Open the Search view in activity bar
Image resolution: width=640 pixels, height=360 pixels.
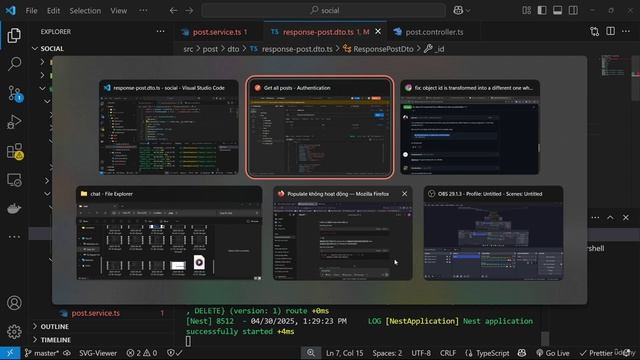[x=14, y=64]
